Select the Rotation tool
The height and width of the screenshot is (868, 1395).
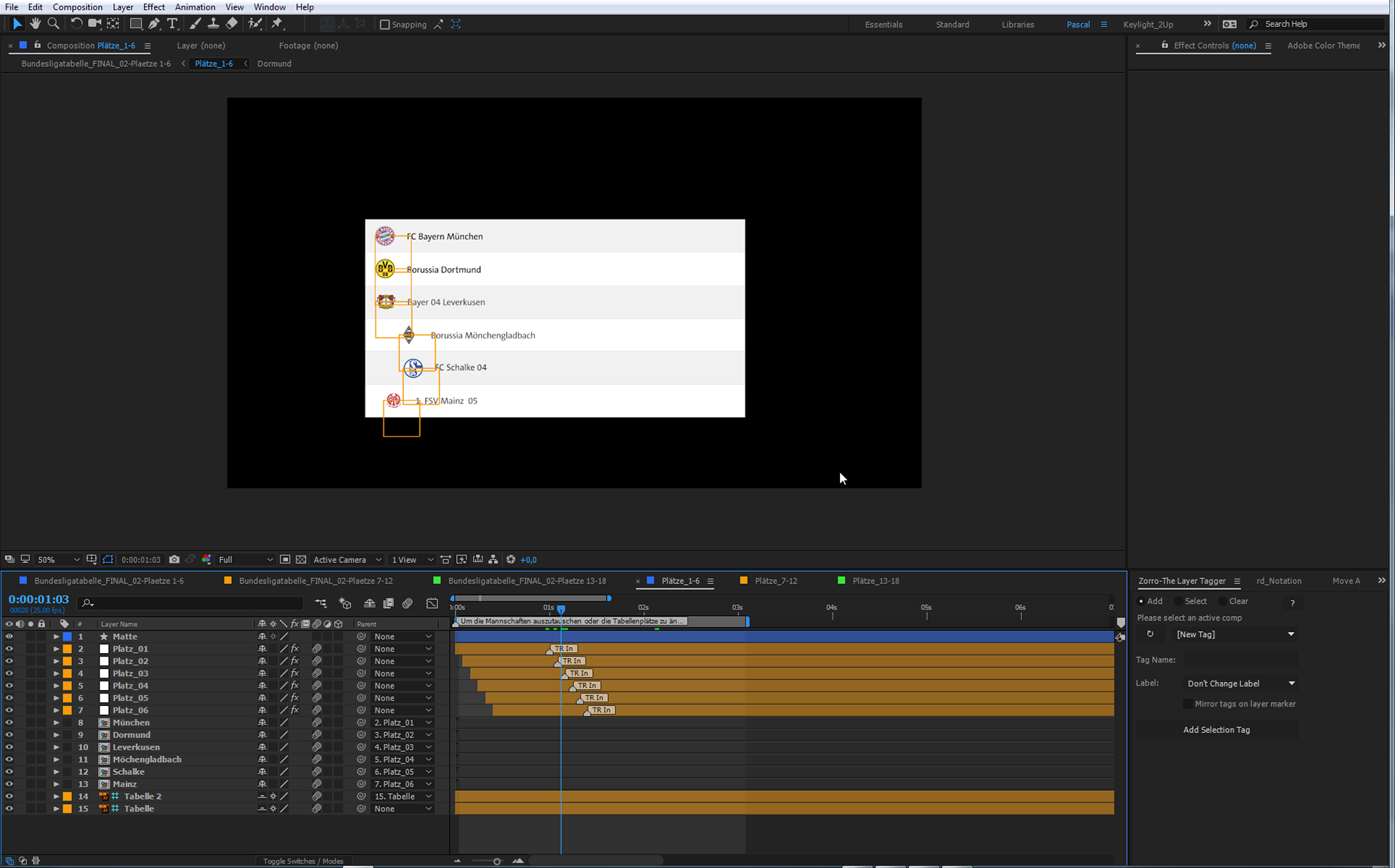76,24
